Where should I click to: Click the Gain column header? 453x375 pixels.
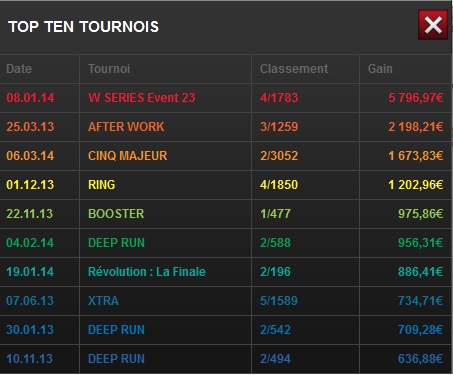tap(380, 69)
